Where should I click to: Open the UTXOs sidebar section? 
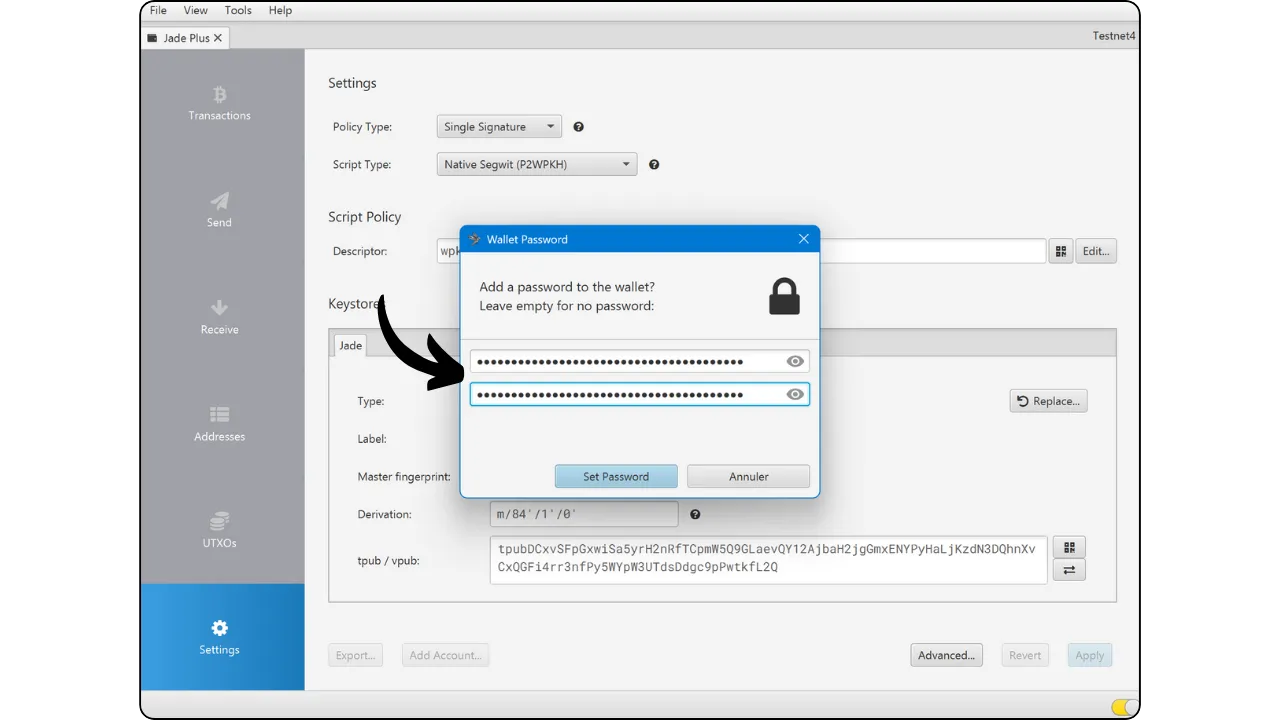219,531
